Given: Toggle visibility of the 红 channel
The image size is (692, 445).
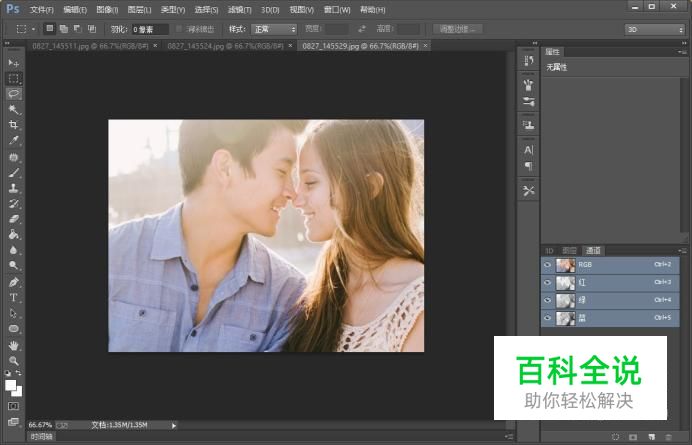Looking at the screenshot, I should (x=547, y=283).
